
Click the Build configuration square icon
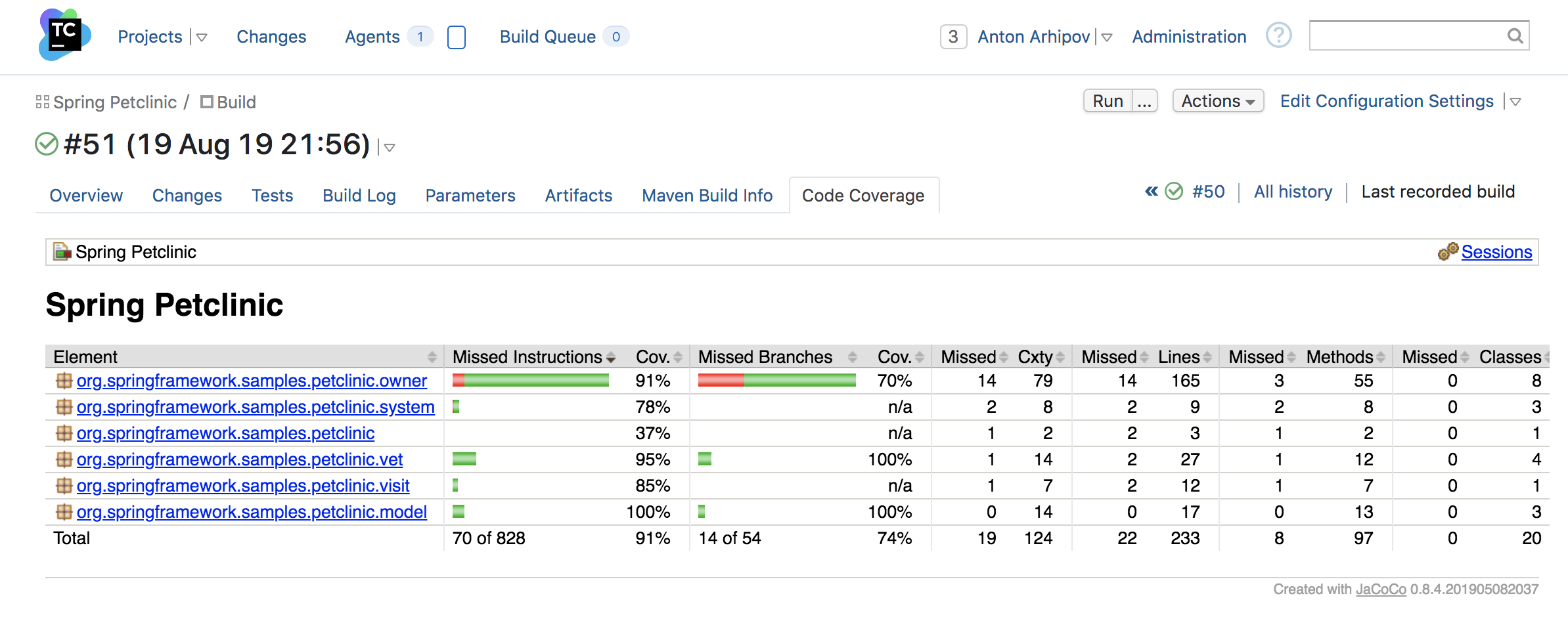click(207, 102)
